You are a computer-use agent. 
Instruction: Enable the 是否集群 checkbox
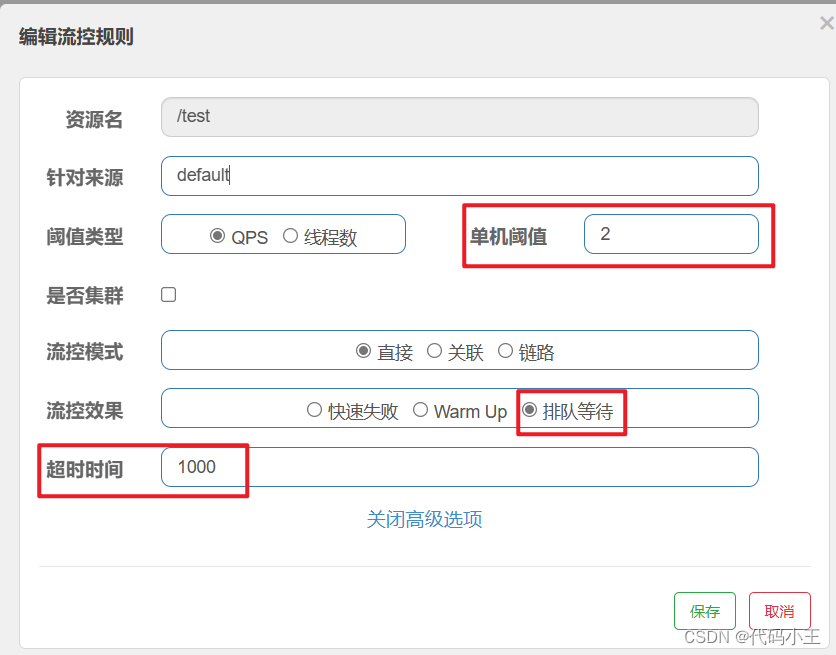168,294
